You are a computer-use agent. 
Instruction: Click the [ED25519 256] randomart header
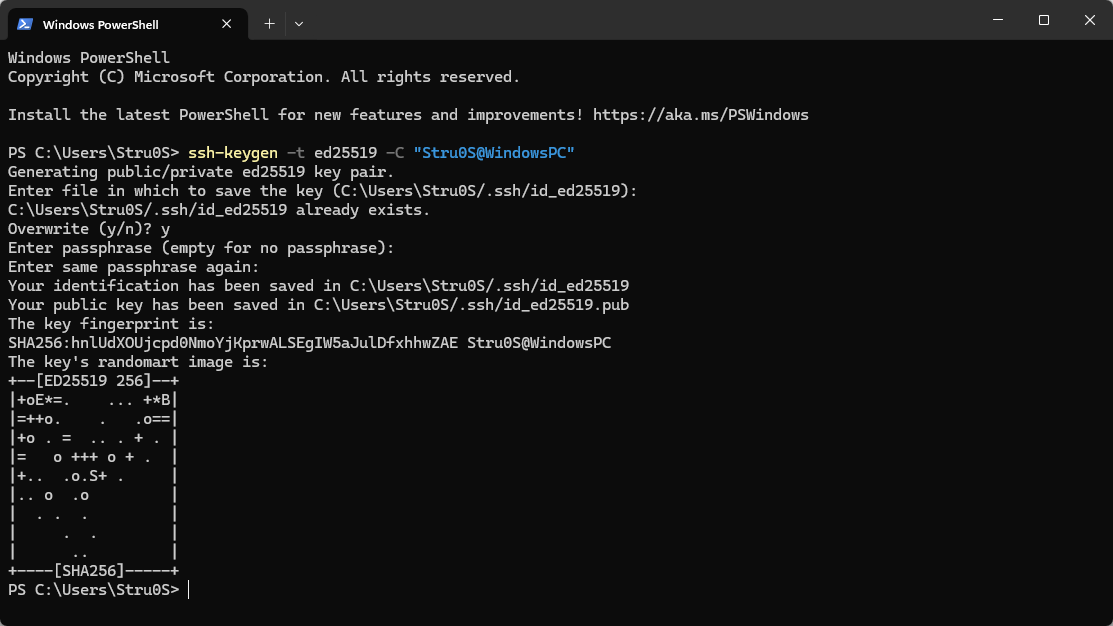[93, 381]
